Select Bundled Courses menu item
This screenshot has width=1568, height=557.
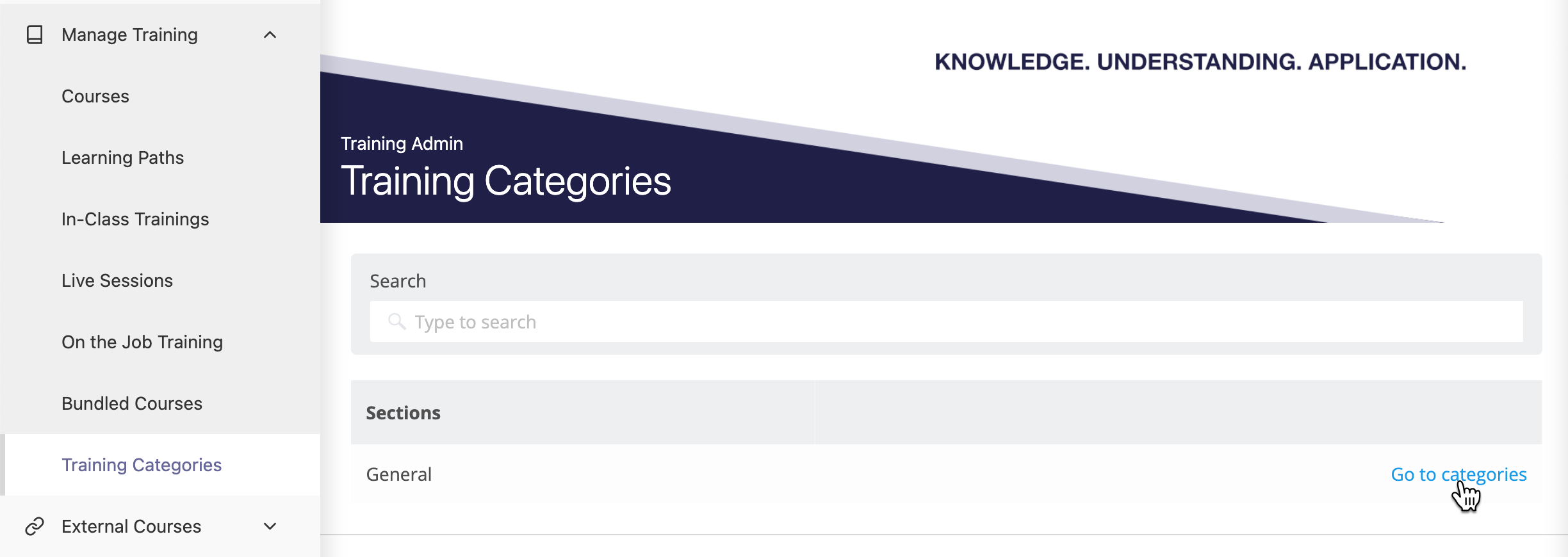132,403
